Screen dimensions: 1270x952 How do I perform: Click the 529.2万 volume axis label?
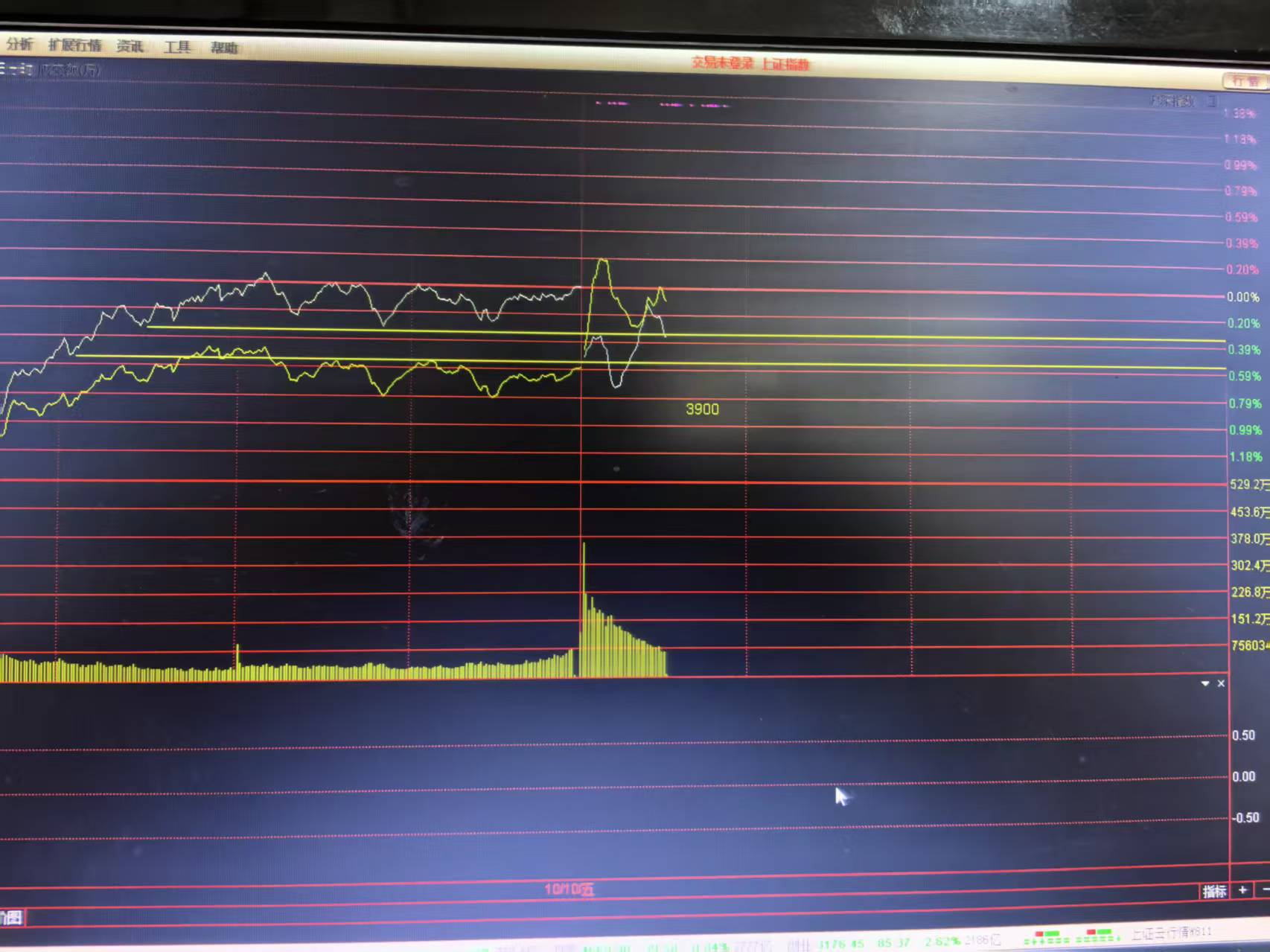[1249, 485]
